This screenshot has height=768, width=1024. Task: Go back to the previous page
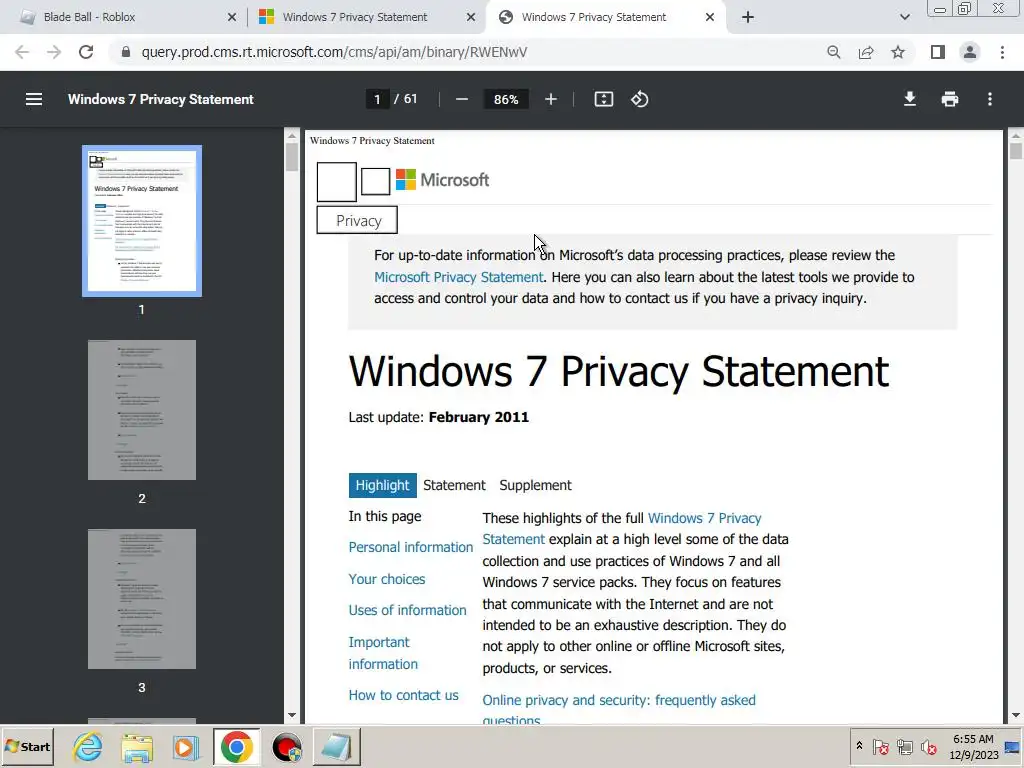tap(22, 52)
